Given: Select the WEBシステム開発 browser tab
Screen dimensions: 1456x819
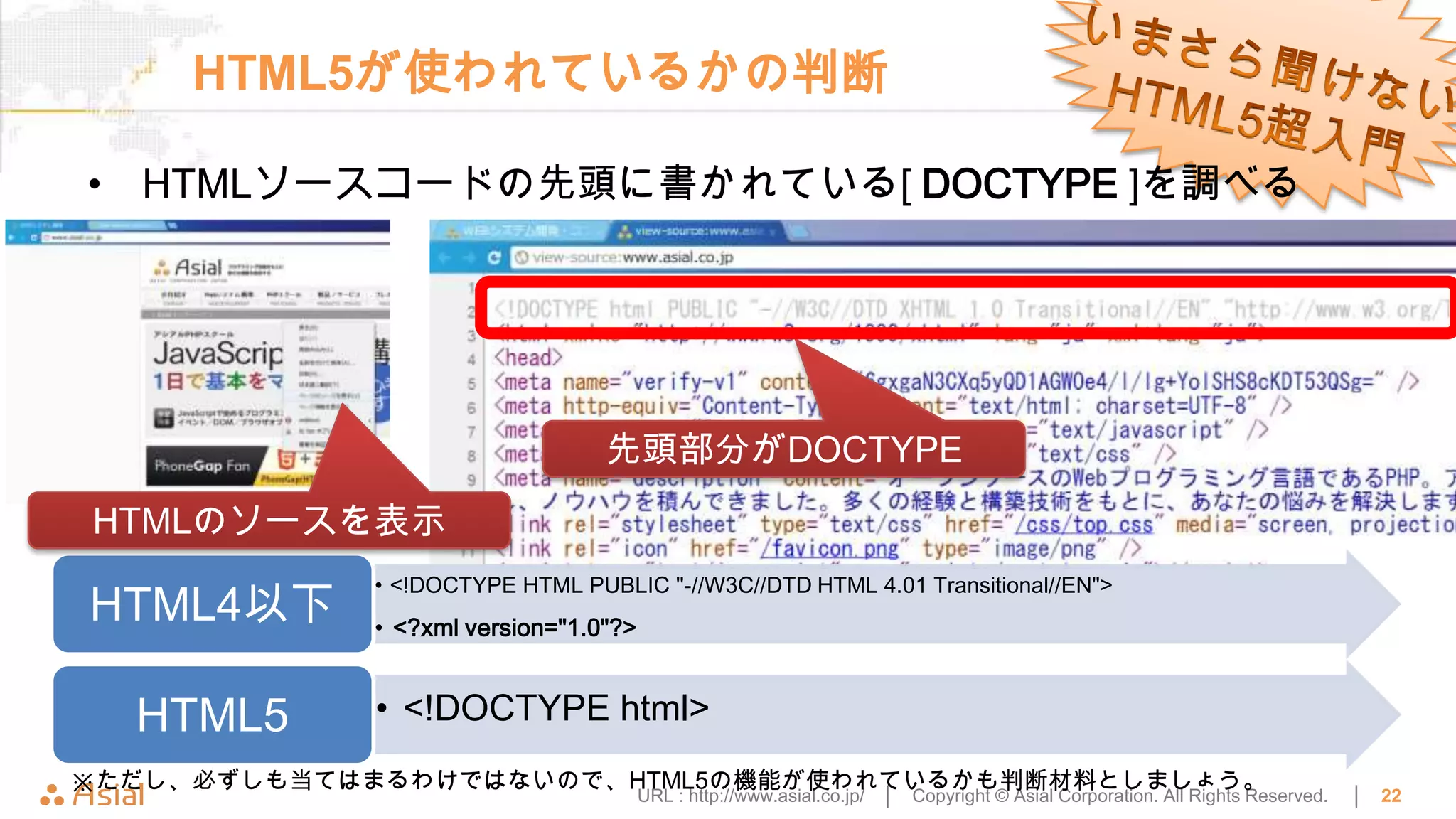Looking at the screenshot, I should pyautogui.click(x=519, y=231).
